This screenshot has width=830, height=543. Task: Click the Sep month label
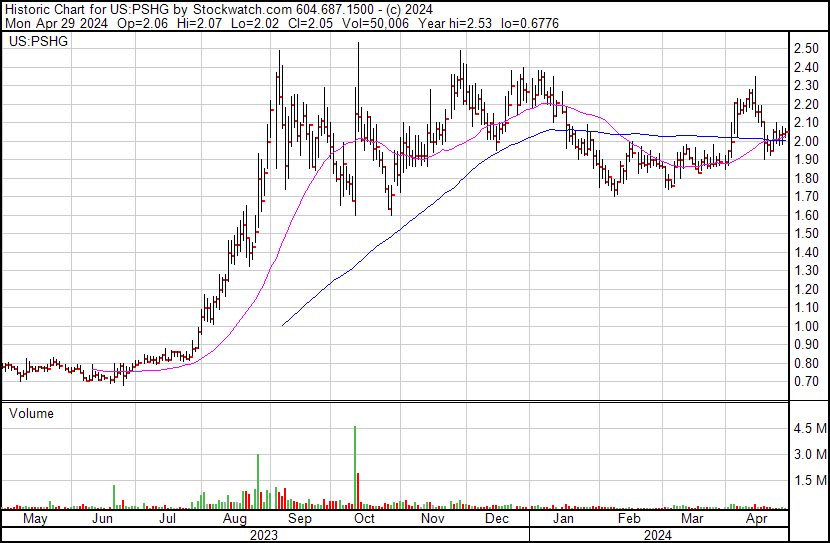click(x=300, y=519)
